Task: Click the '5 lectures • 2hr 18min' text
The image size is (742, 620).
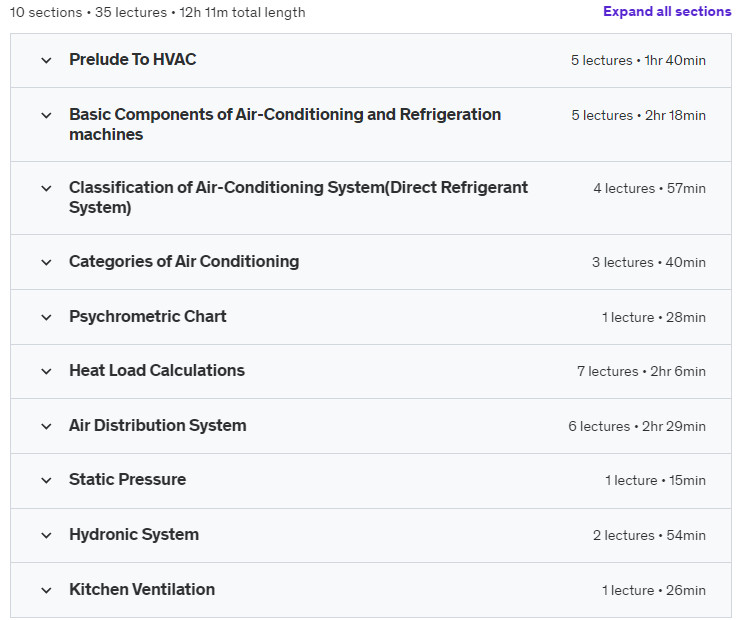Action: (x=638, y=115)
